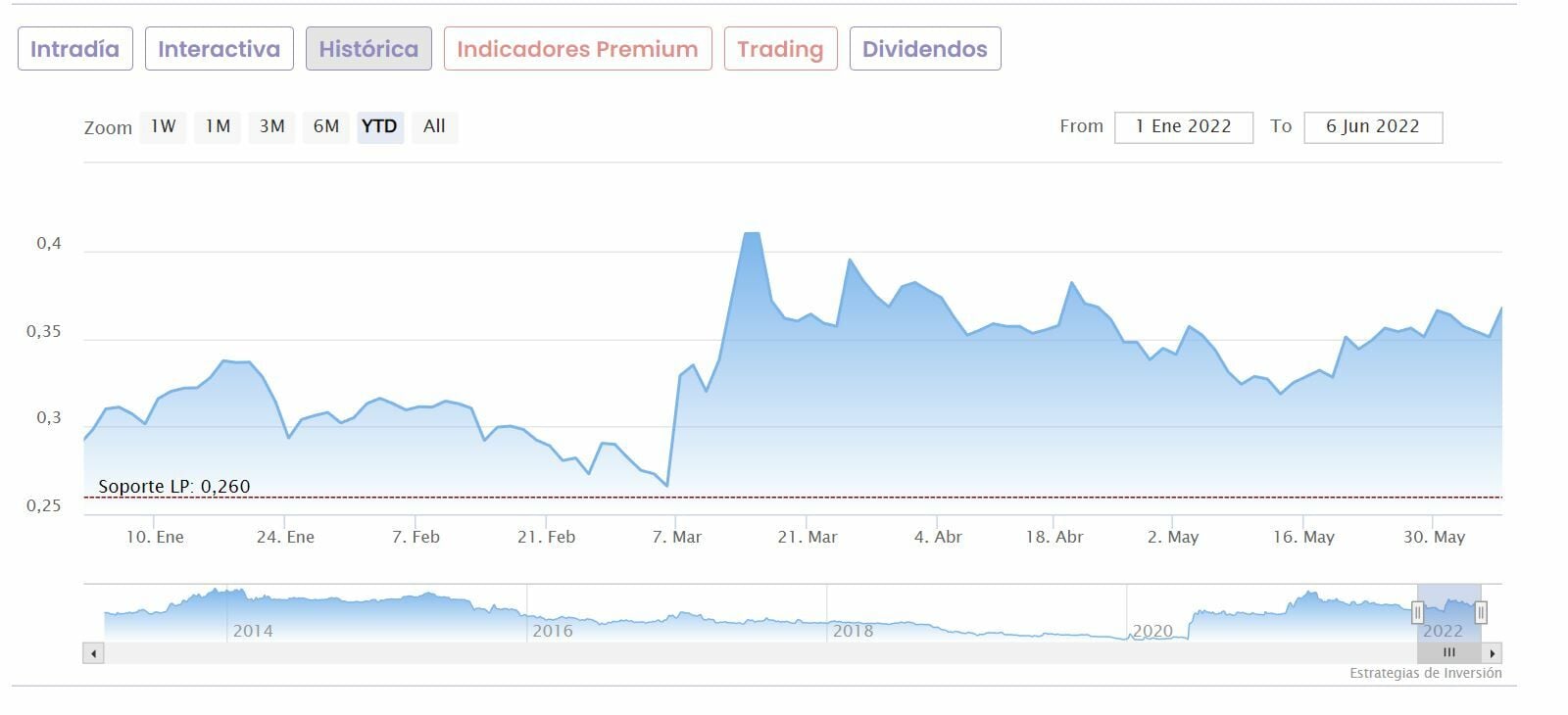The width and height of the screenshot is (1568, 715).
Task: Edit the From date field
Action: (x=1183, y=126)
